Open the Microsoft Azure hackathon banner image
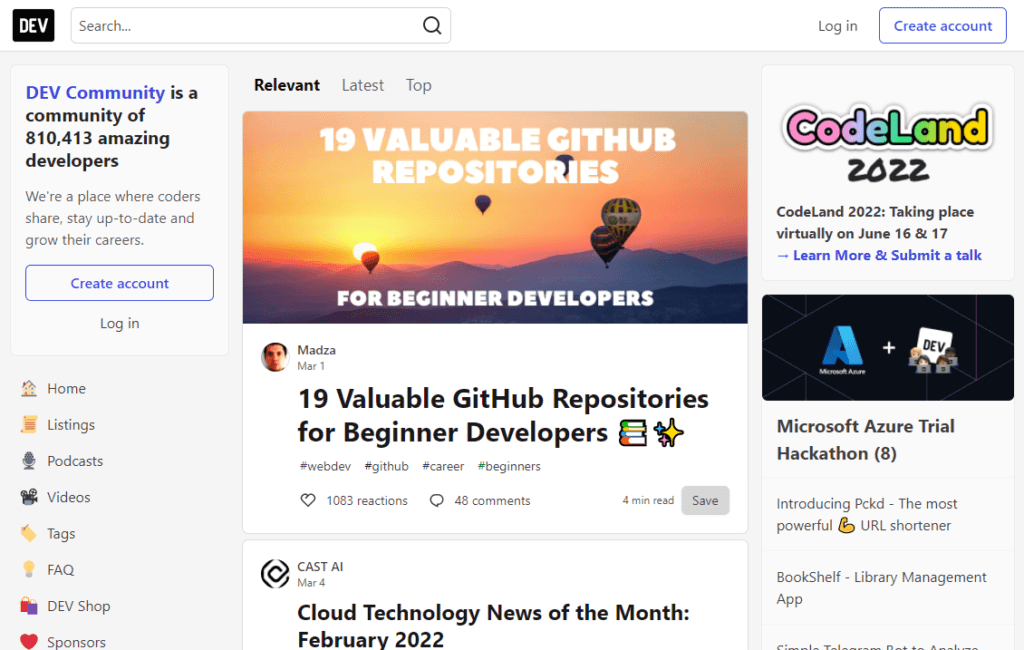1024x650 pixels. click(x=888, y=348)
